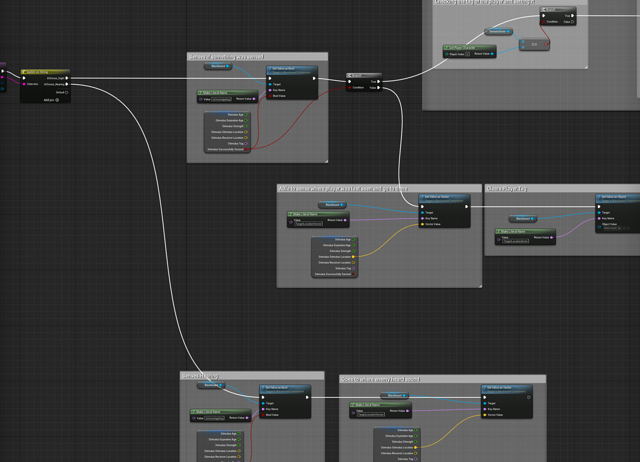This screenshot has width=640, height=462.
Task: Click the Condition pin on the top Branch node
Action: (544, 22)
